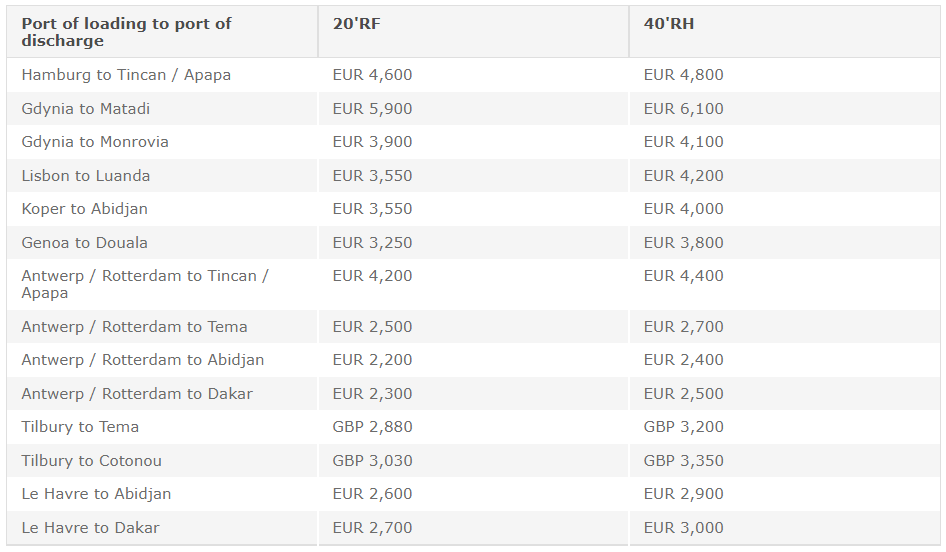Select the Tilbury to Tema route cell
The image size is (946, 552).
click(162, 427)
